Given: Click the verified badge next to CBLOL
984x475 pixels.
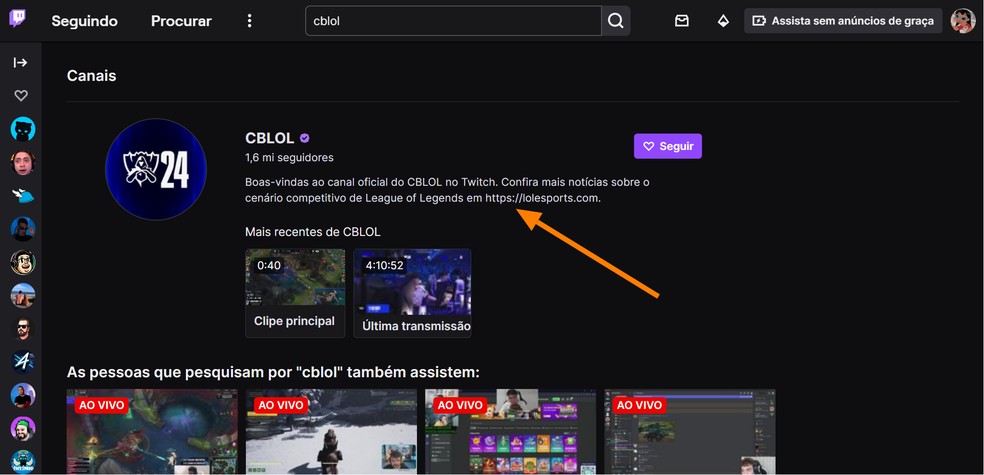Looking at the screenshot, I should point(304,138).
